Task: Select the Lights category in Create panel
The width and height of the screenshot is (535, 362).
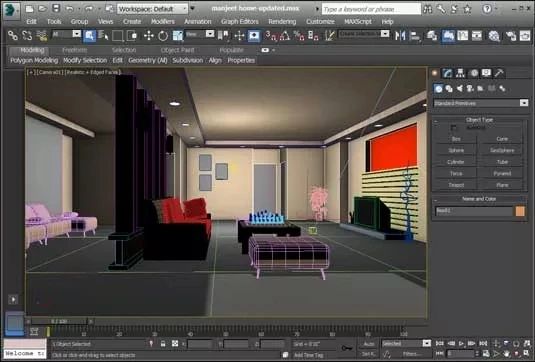Action: (x=460, y=89)
